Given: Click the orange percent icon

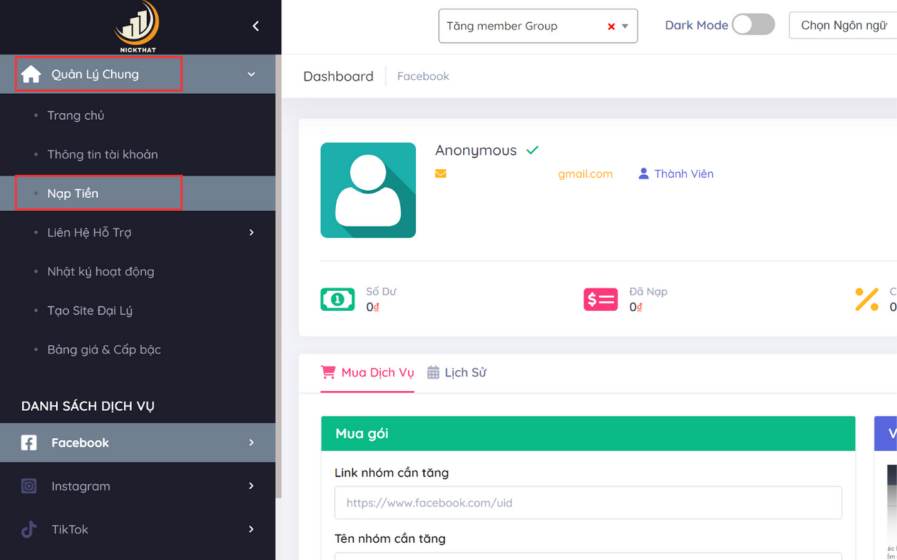Looking at the screenshot, I should tap(867, 299).
